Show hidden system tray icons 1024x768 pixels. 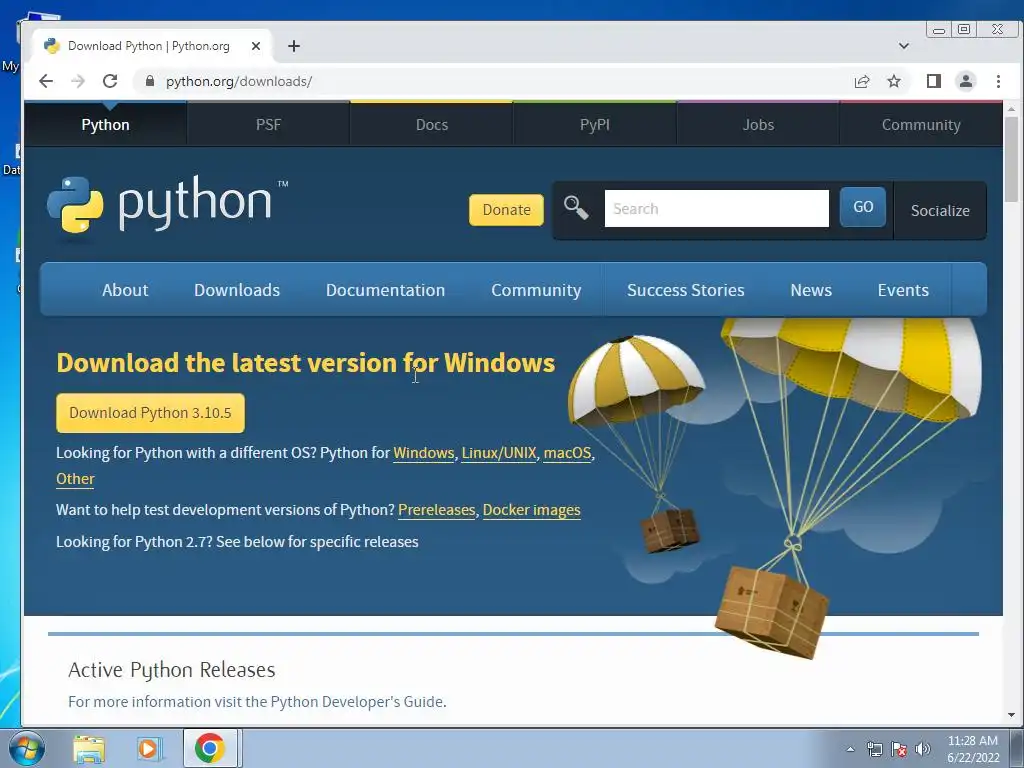point(850,749)
